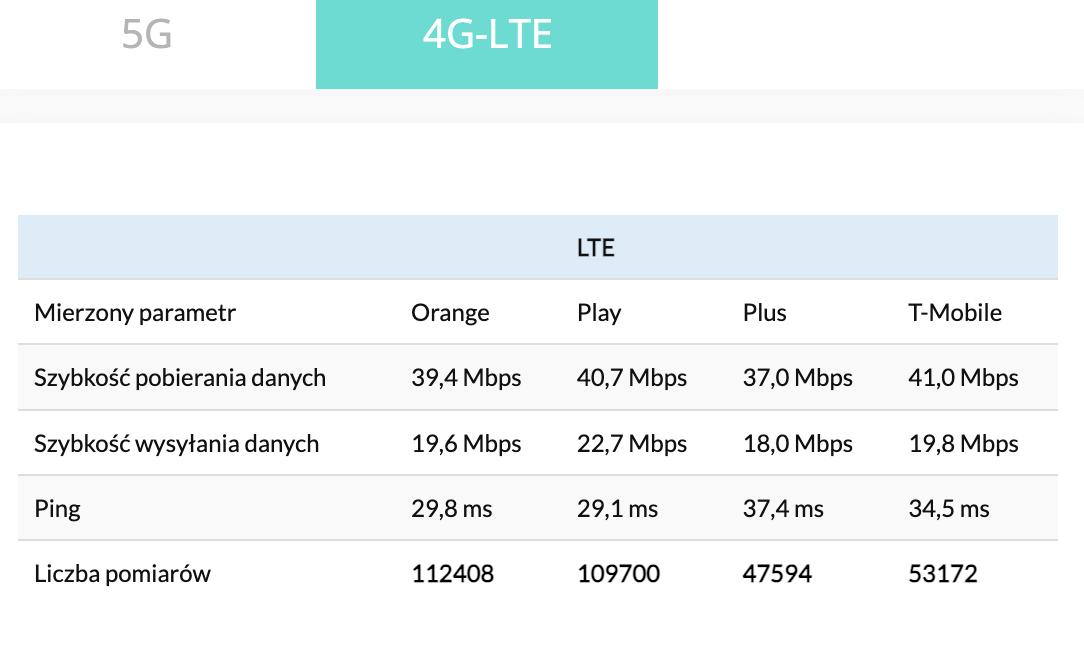The image size is (1084, 658).
Task: Click the Orange column header
Action: click(x=450, y=313)
